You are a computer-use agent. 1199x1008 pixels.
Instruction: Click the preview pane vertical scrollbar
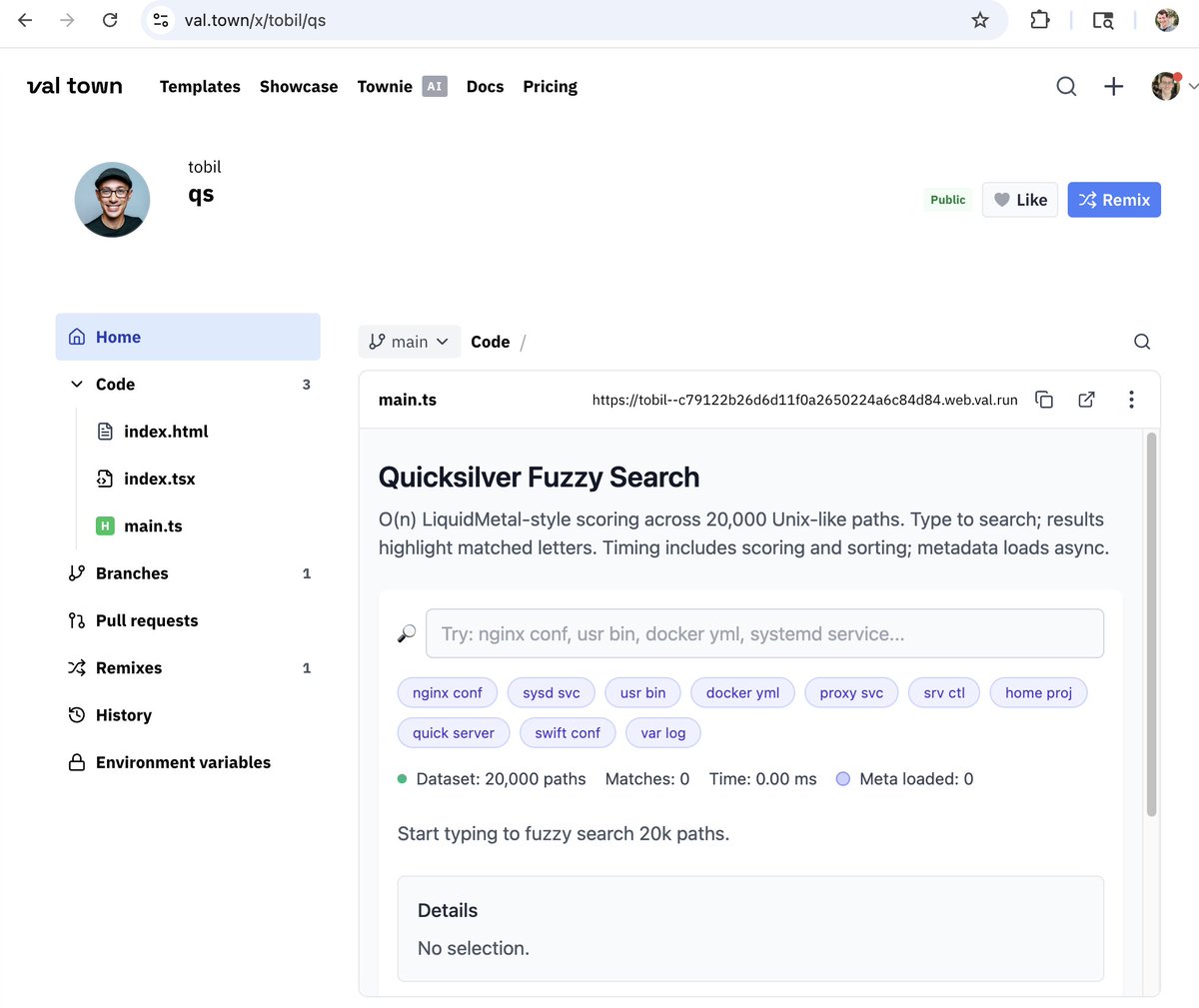1151,624
